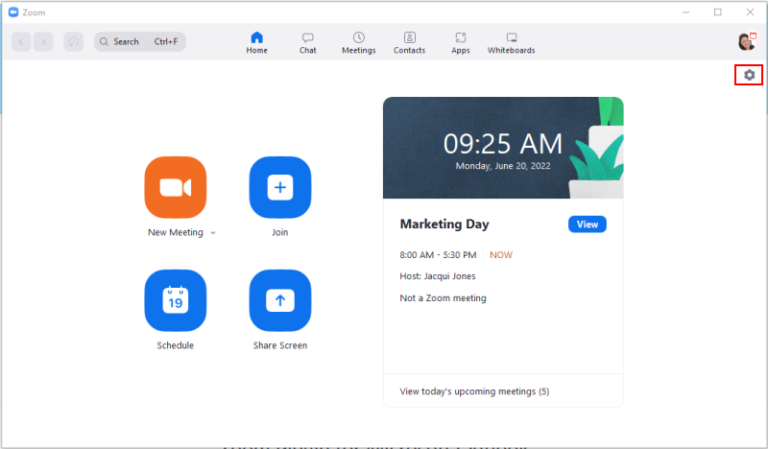Screen dimensions: 768x449
Task: Switch to the Home tab
Action: tap(257, 42)
